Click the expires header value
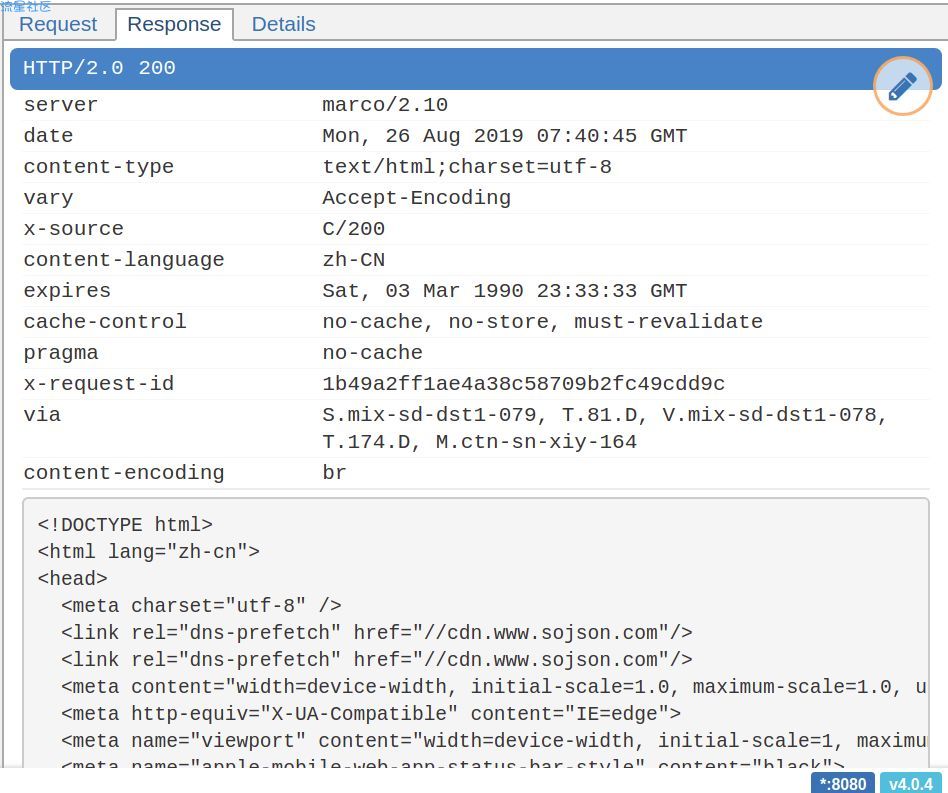This screenshot has width=948, height=793. [504, 291]
